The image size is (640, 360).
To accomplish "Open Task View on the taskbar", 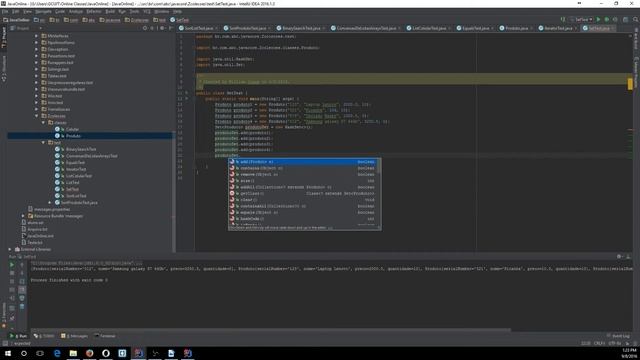I will tap(40, 353).
